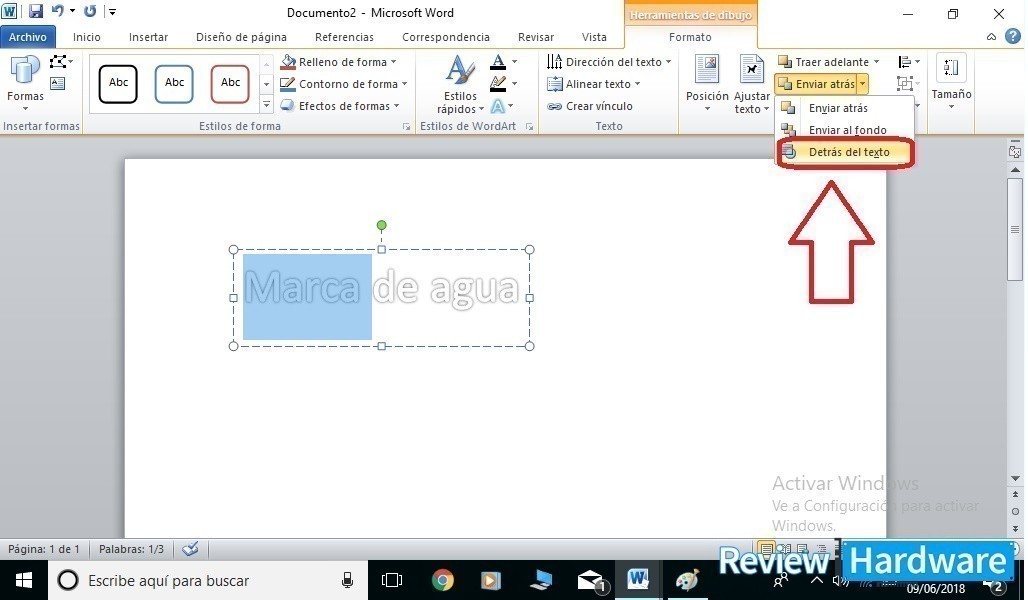Expand the Dirección del texto dropdown
The height and width of the screenshot is (600, 1028).
(669, 62)
